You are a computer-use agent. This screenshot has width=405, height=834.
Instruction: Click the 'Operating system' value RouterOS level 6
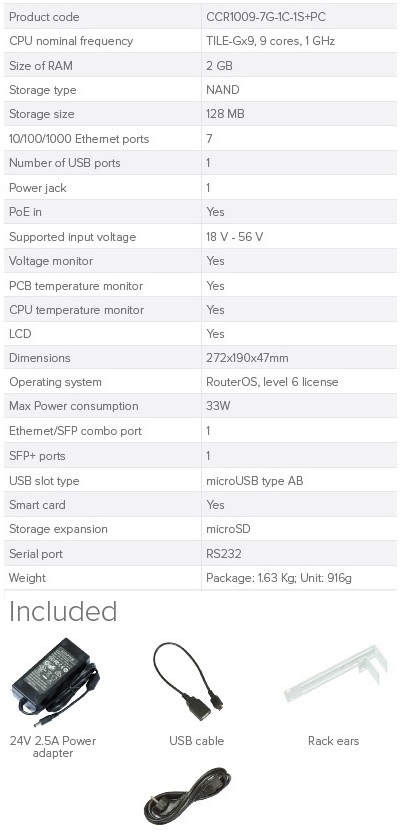[272, 382]
